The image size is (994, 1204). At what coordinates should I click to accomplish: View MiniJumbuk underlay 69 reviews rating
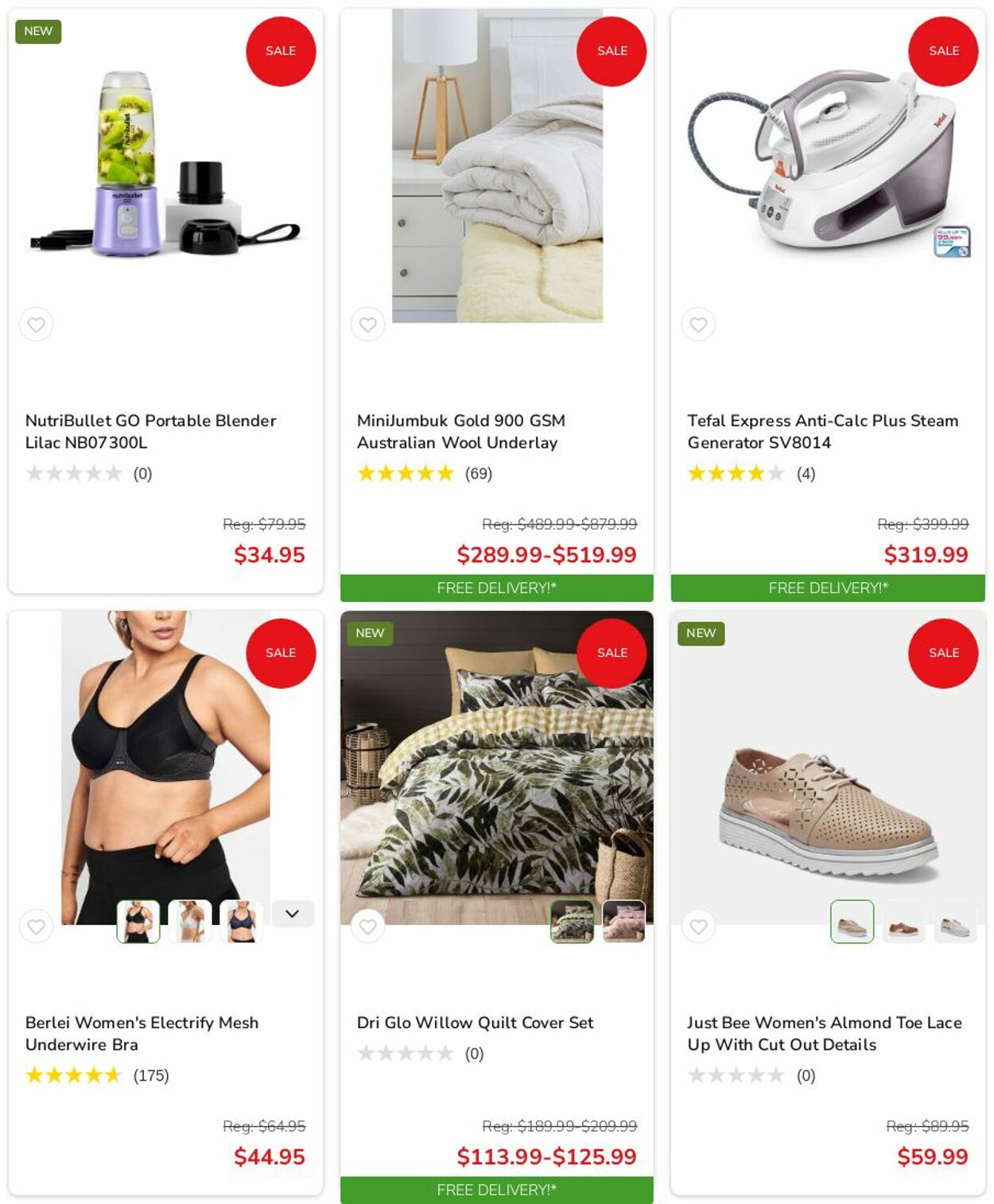(425, 474)
